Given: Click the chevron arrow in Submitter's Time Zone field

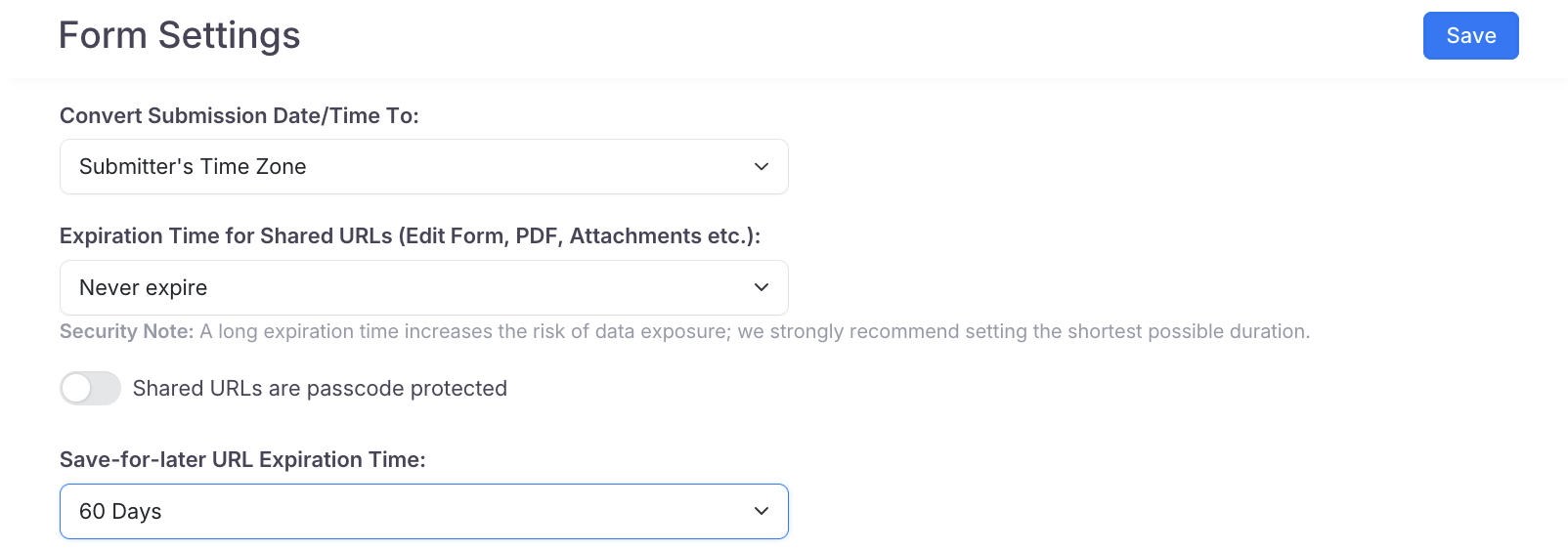Looking at the screenshot, I should (762, 167).
